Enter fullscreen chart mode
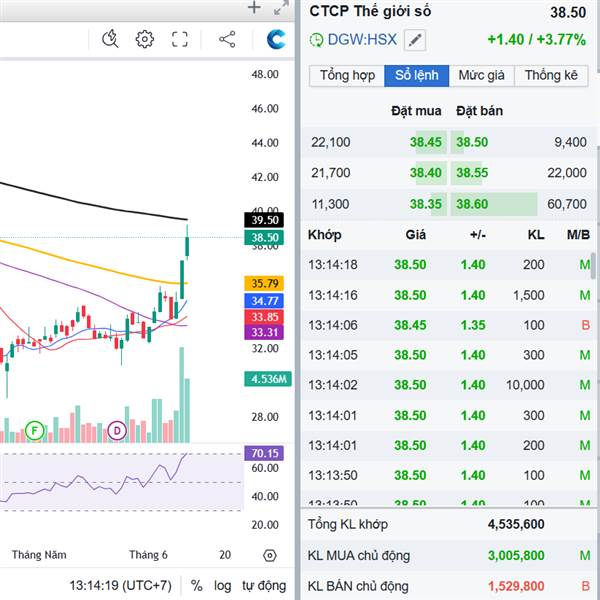This screenshot has width=600, height=600. [x=179, y=39]
